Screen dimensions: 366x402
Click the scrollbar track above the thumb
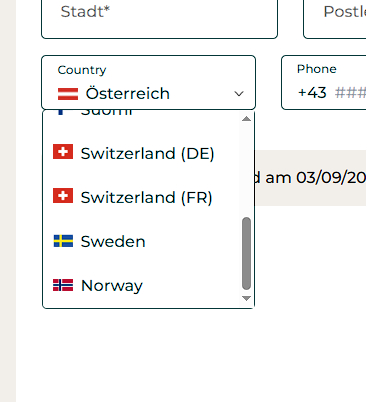coord(246,170)
